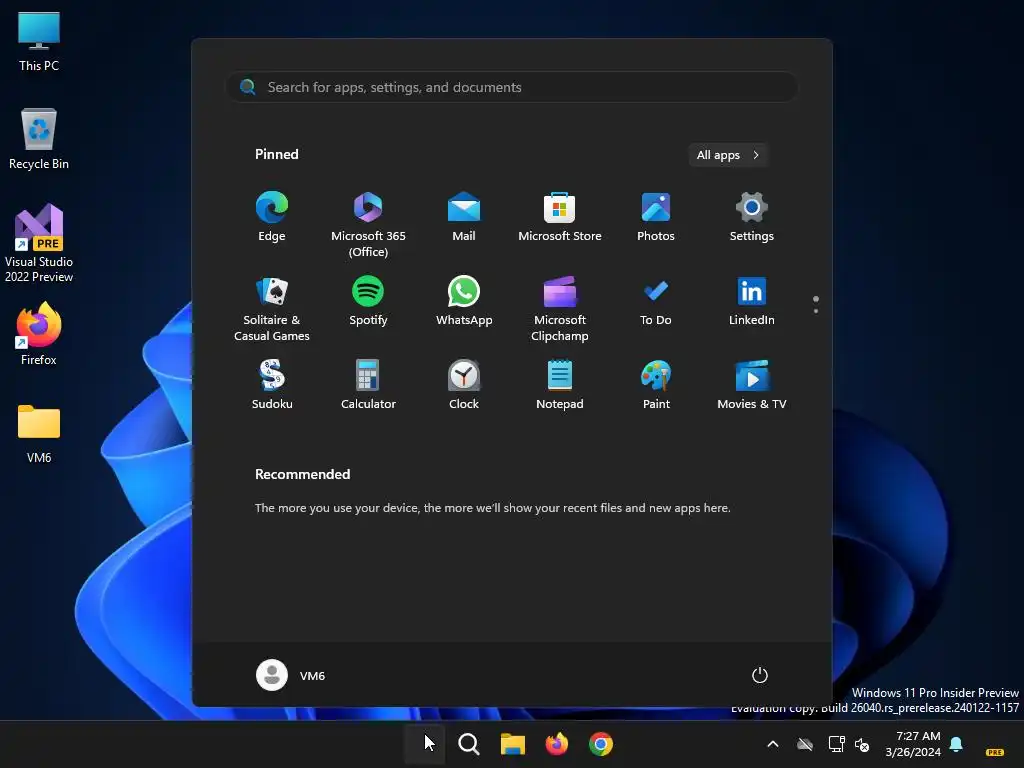Click the Pinned section heading
This screenshot has height=768, width=1024.
(276, 154)
